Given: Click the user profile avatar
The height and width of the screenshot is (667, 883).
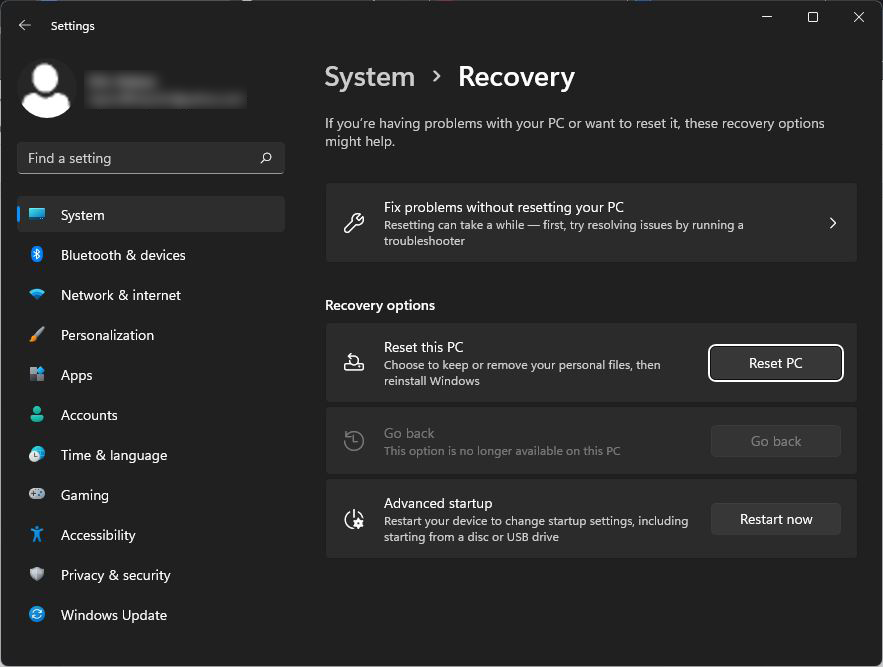Looking at the screenshot, I should pos(47,89).
